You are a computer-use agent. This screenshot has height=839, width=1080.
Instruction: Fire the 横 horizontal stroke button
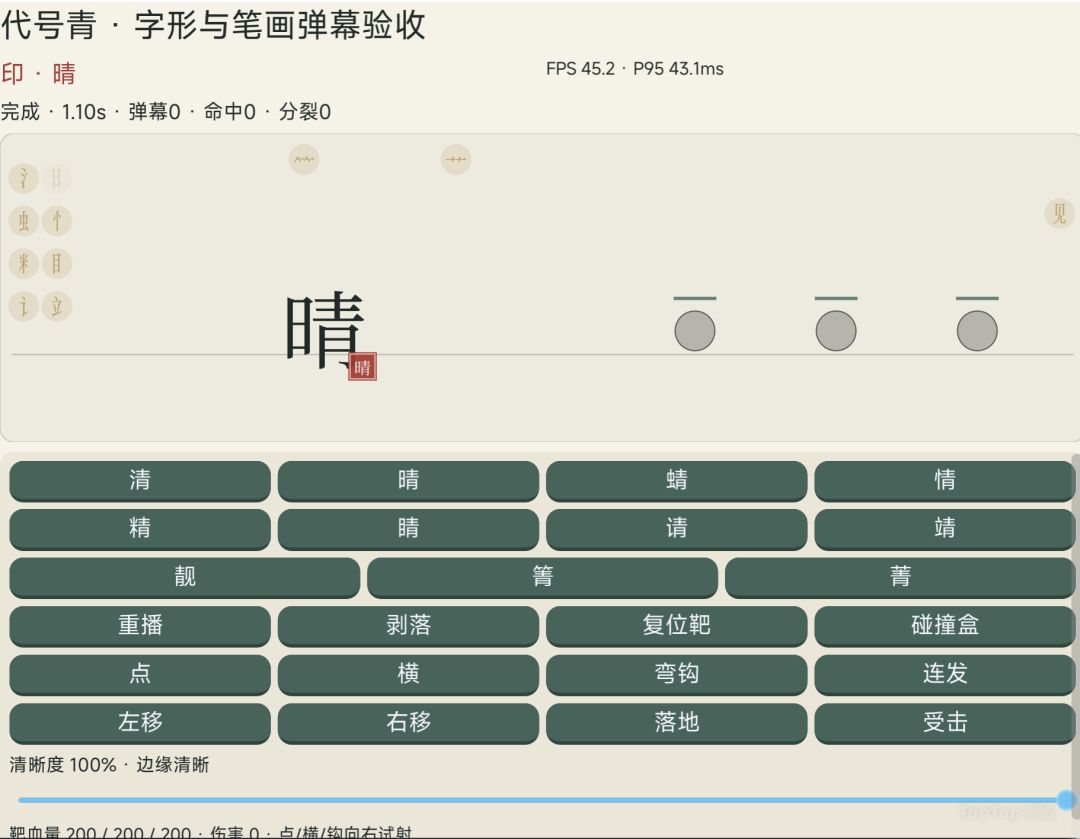tap(408, 674)
